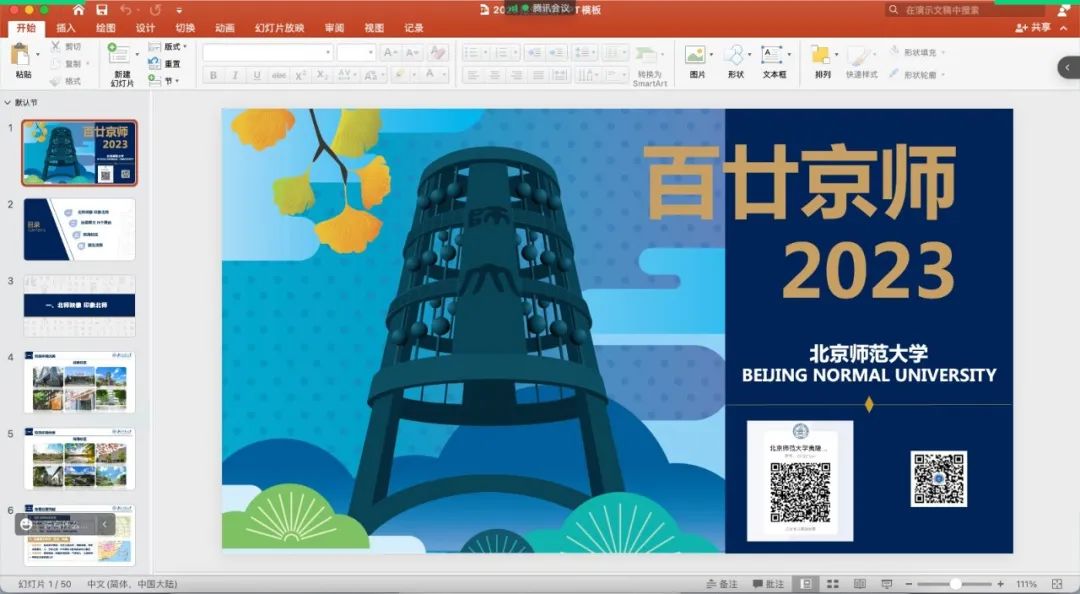Toggle italic formatting (I)
Viewport: 1080px width, 594px height.
pyautogui.click(x=235, y=75)
